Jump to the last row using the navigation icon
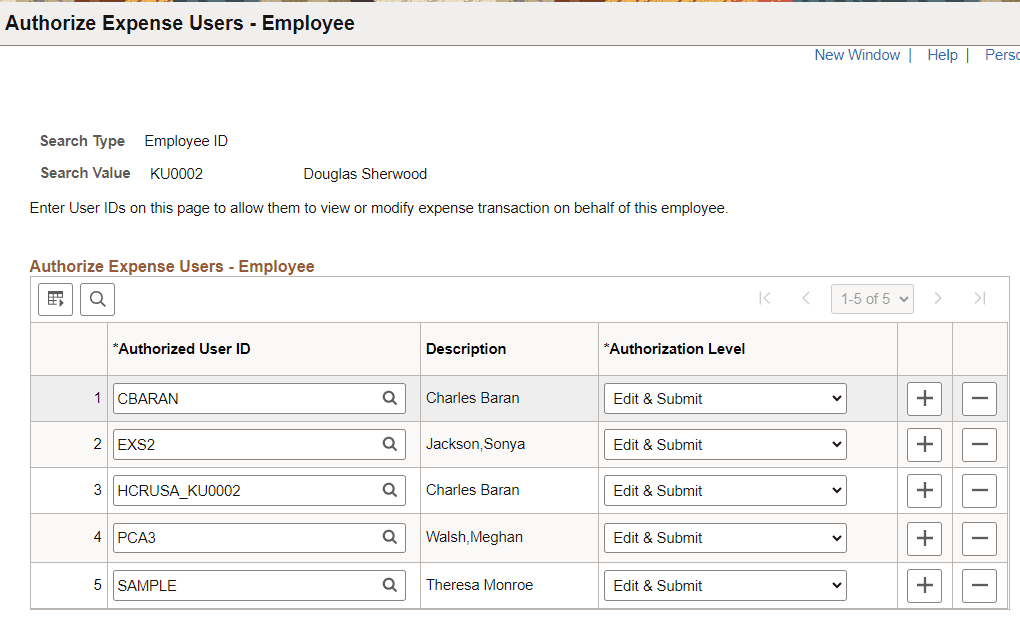The height and width of the screenshot is (619, 1020). click(x=981, y=298)
